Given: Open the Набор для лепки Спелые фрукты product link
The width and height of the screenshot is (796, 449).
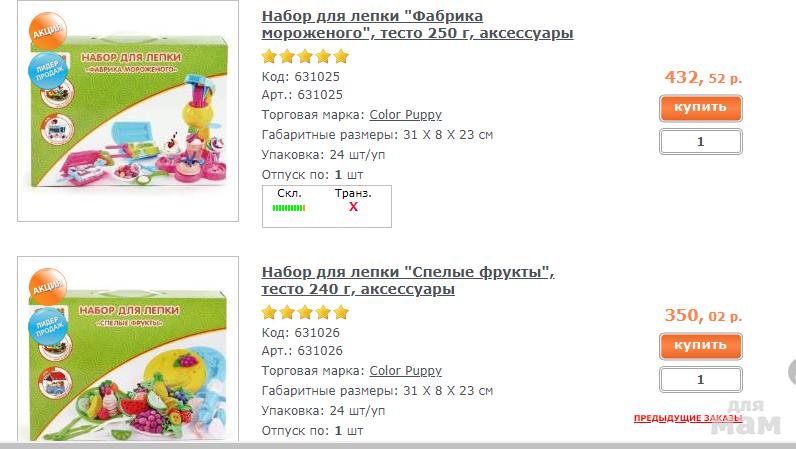Looking at the screenshot, I should point(408,280).
